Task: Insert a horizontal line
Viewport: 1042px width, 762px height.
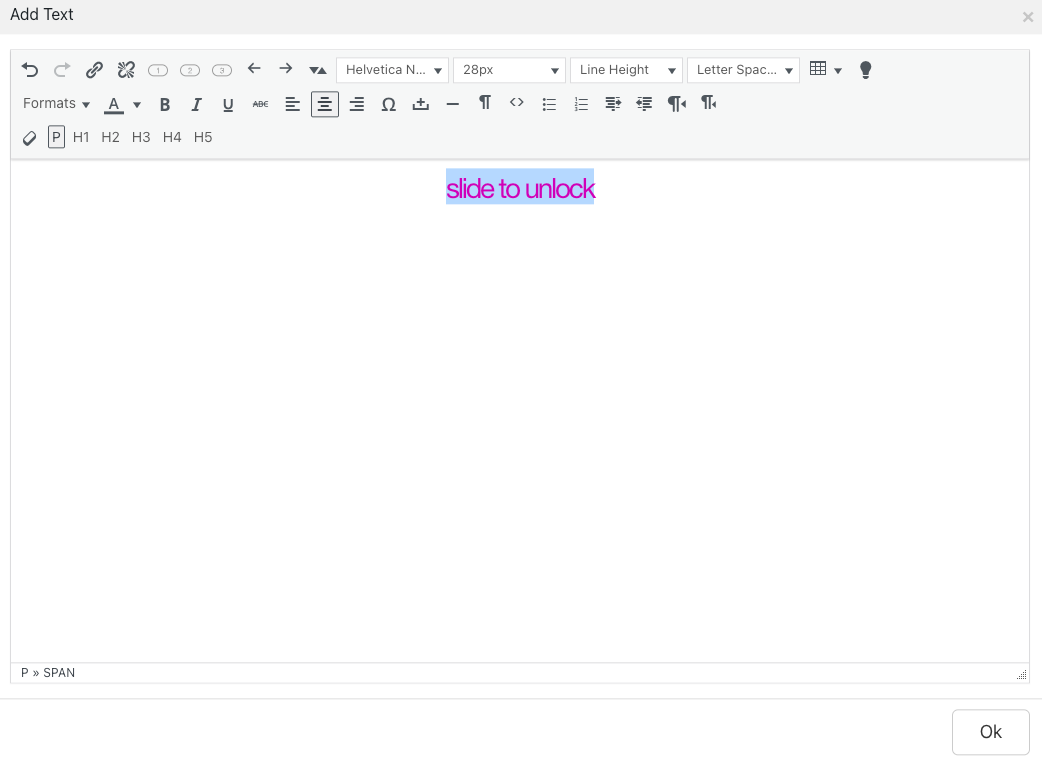Action: click(453, 104)
